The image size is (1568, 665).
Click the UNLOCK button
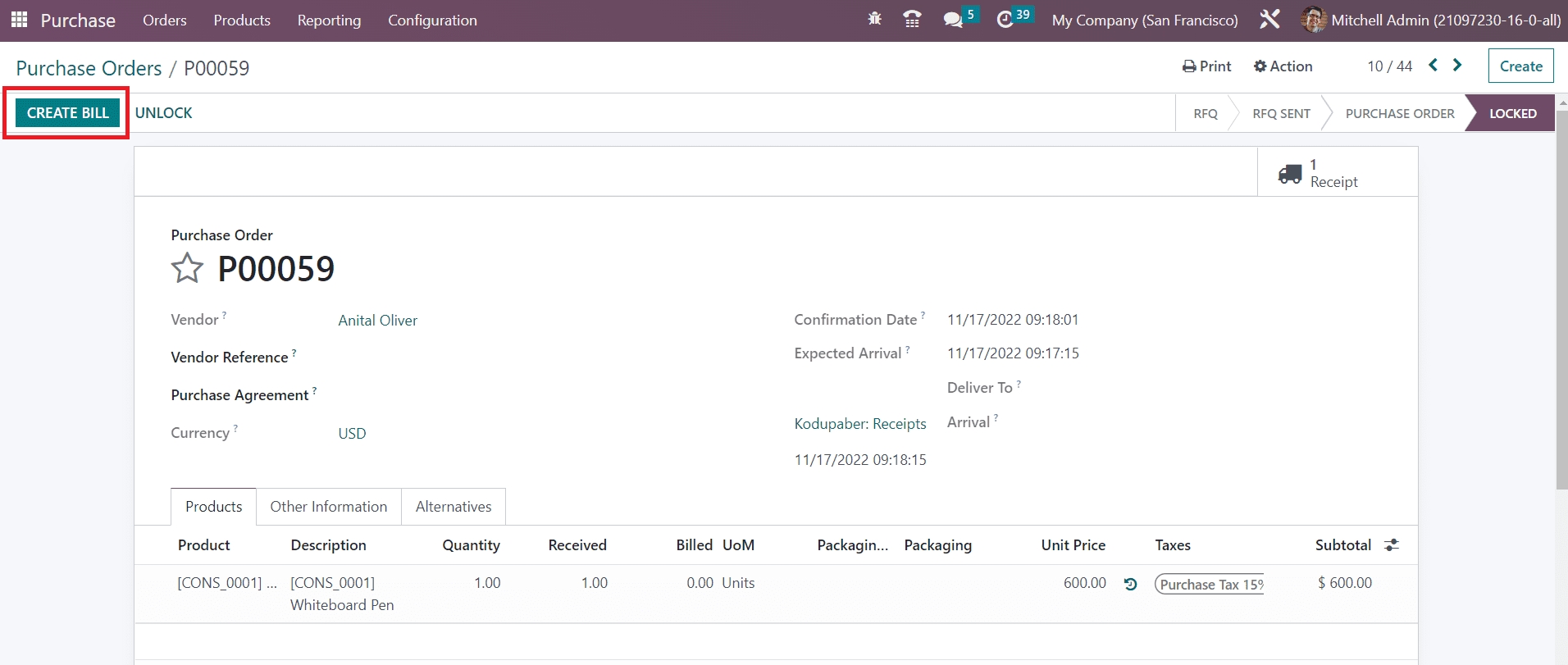163,113
